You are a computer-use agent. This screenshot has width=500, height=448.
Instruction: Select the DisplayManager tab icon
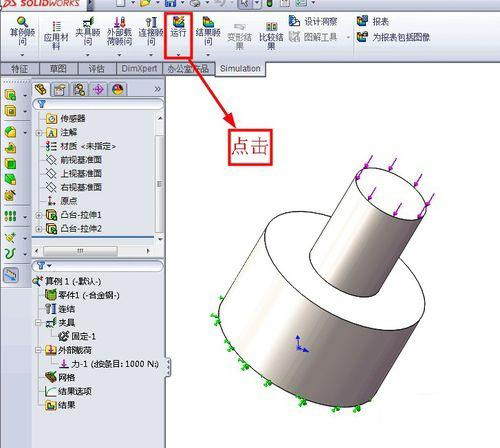(118, 89)
